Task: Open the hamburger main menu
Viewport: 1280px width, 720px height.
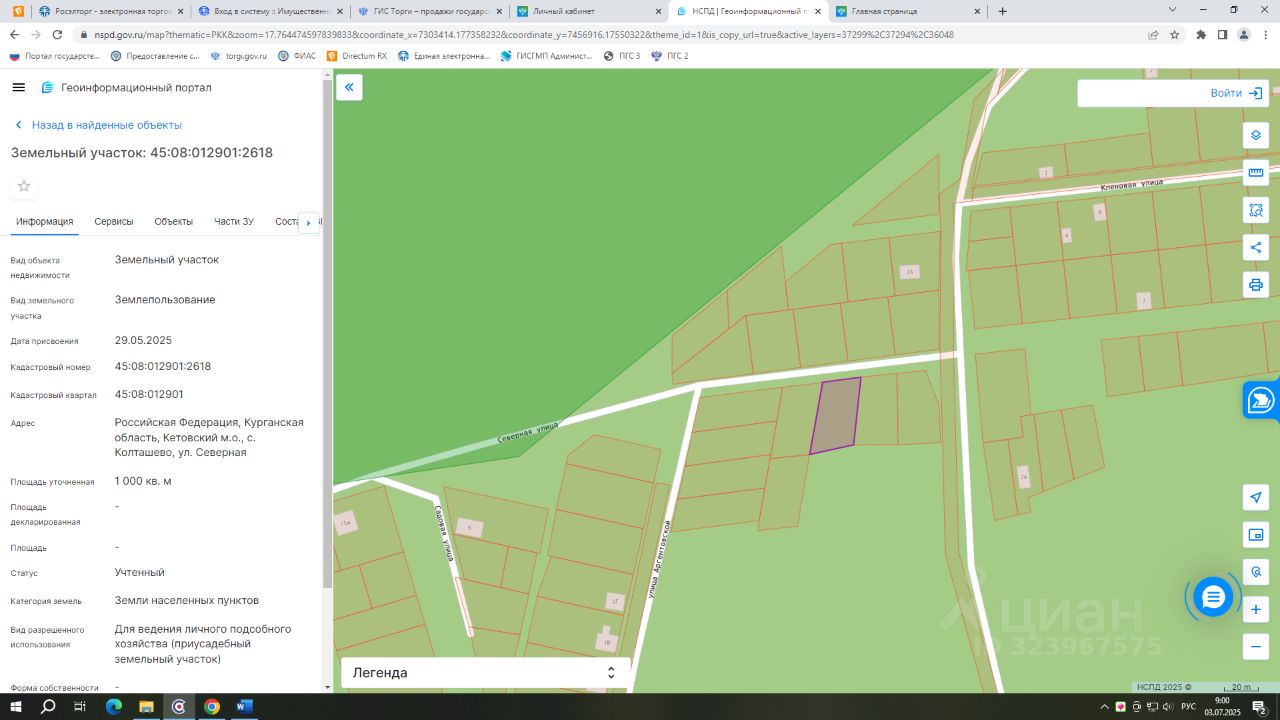Action: (18, 87)
